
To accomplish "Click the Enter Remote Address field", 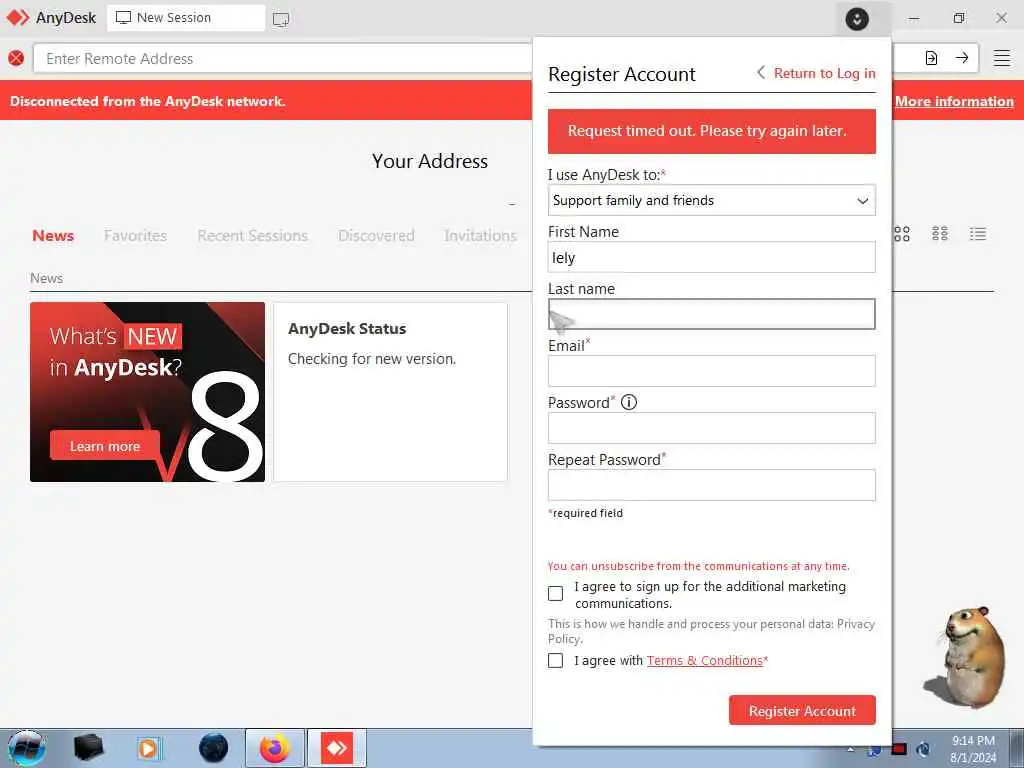I will [282, 58].
